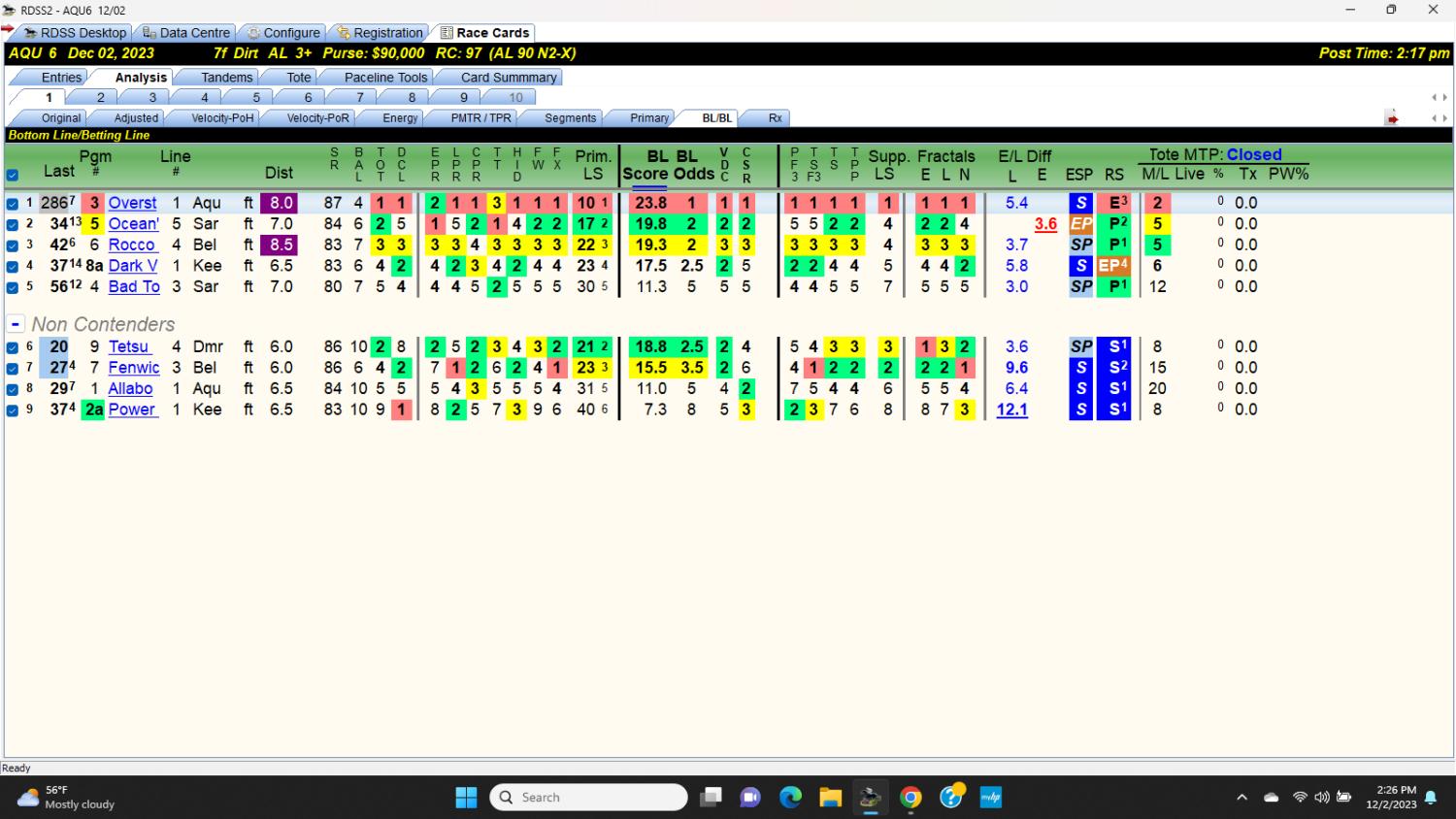Open the Configure tab
The width and height of the screenshot is (1456, 819).
point(282,33)
